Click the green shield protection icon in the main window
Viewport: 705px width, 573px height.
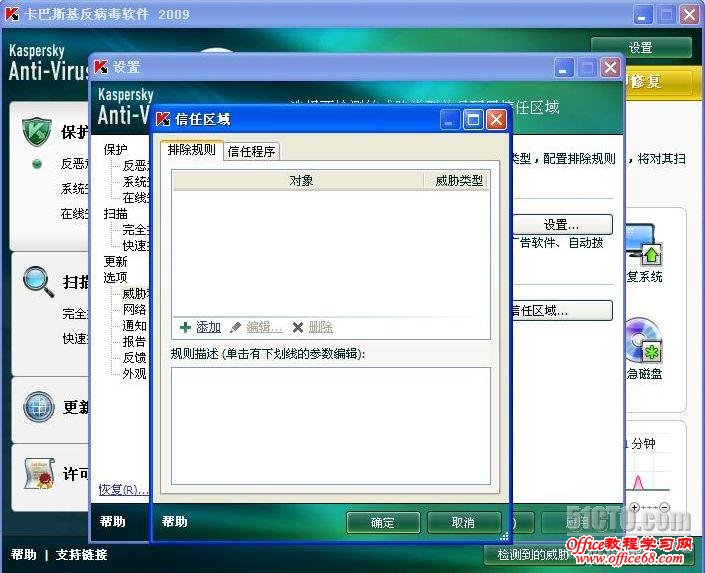(37, 131)
